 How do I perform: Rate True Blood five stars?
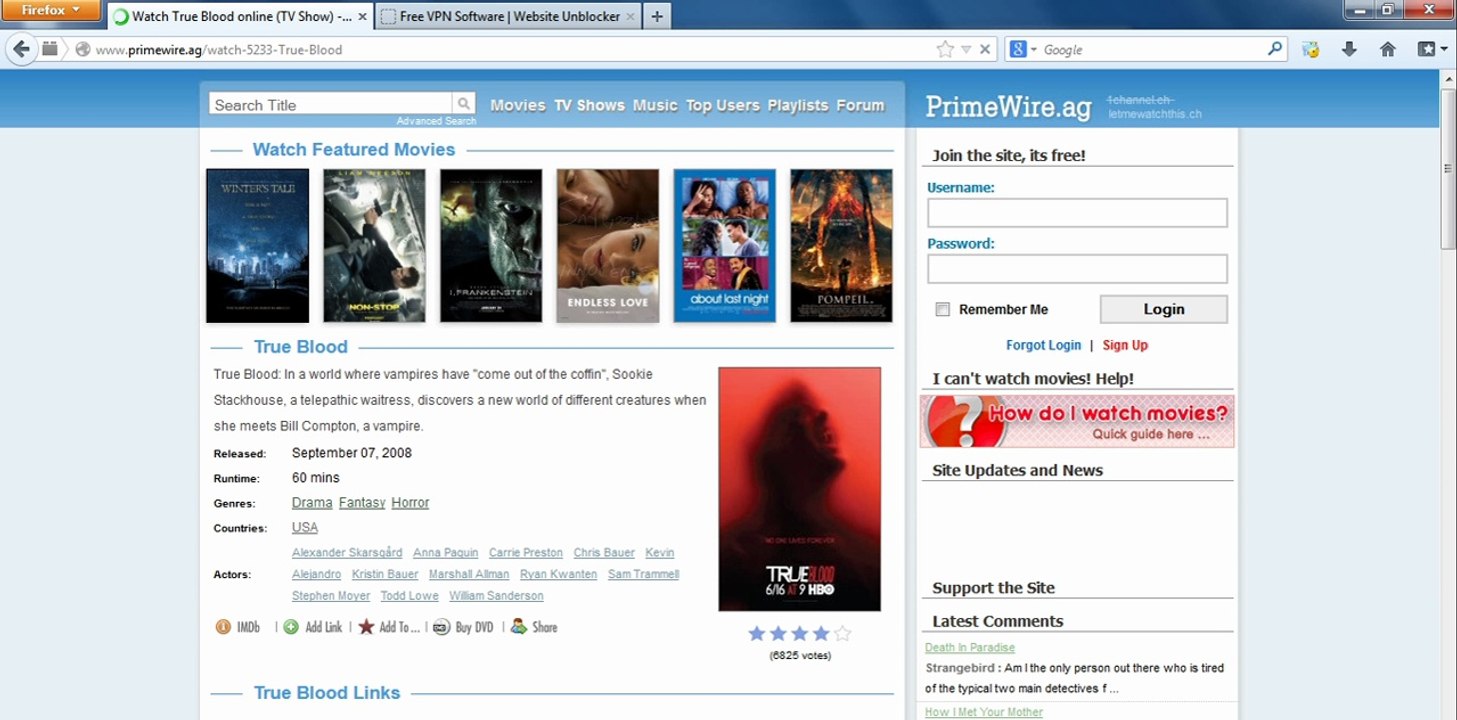[x=843, y=633]
